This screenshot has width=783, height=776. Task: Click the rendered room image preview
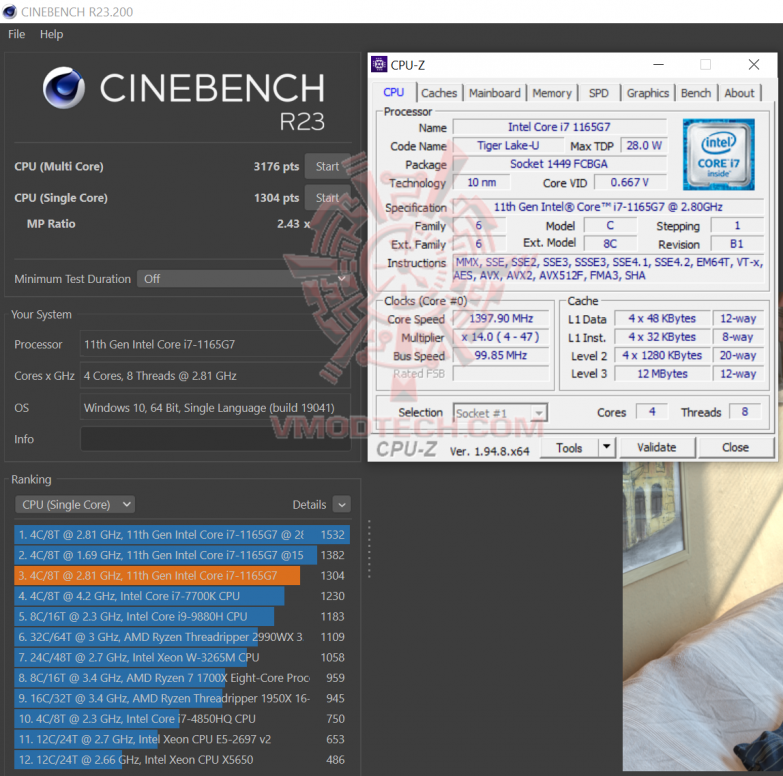pos(701,615)
